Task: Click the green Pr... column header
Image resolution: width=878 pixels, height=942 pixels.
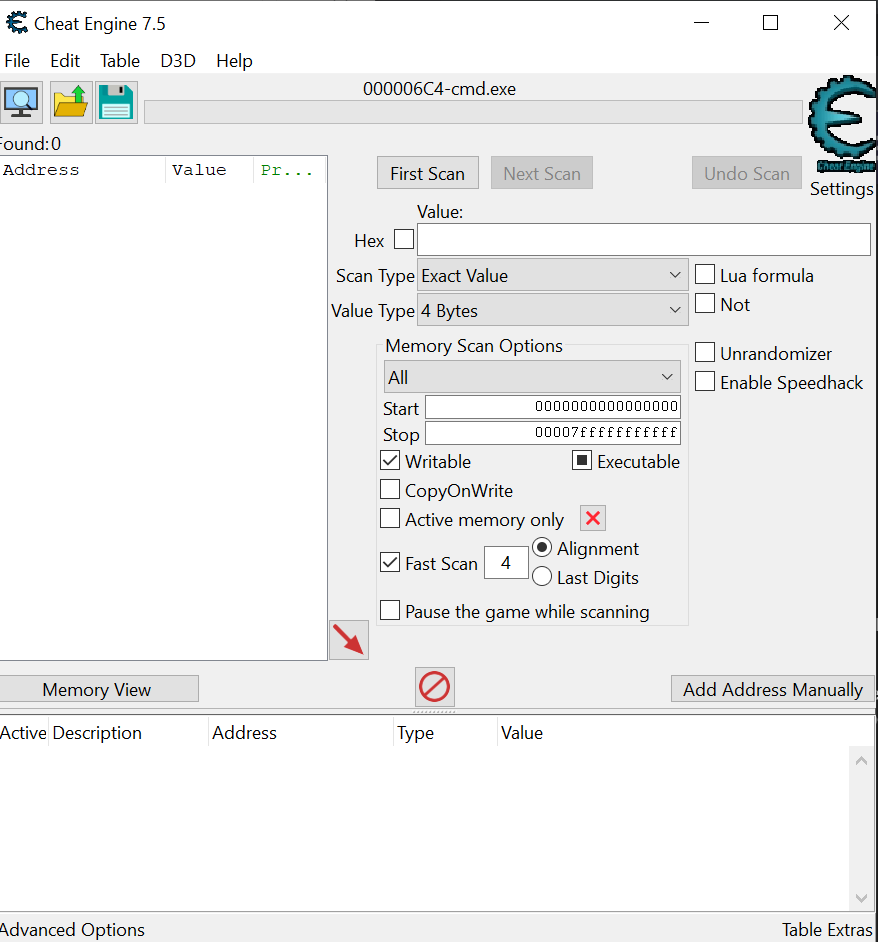Action: pyautogui.click(x=289, y=170)
